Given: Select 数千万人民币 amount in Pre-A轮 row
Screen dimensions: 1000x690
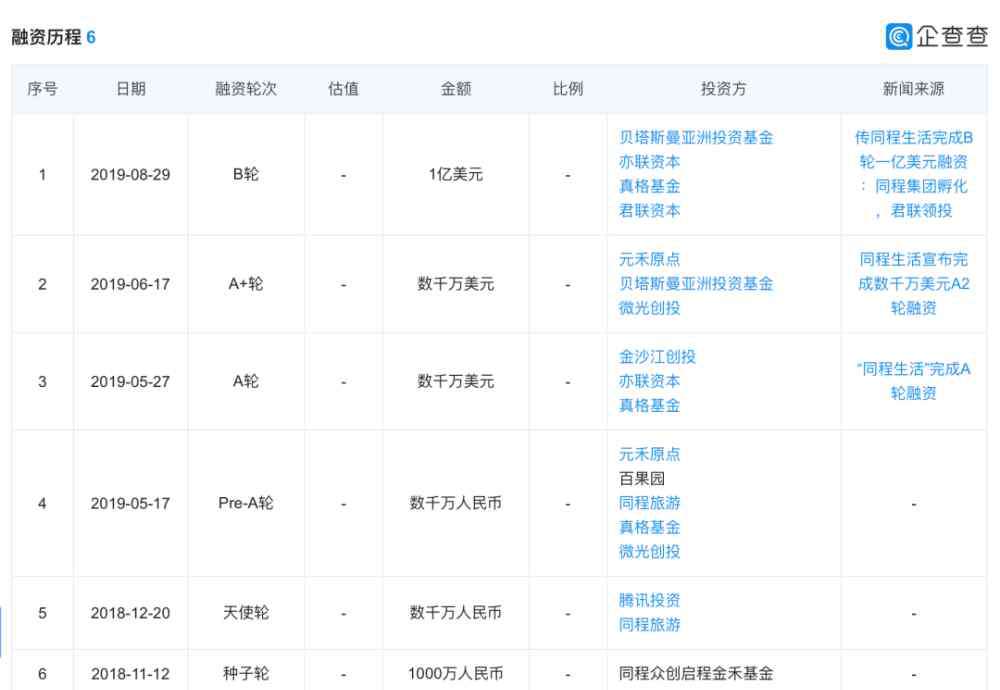Looking at the screenshot, I should click(x=456, y=503).
